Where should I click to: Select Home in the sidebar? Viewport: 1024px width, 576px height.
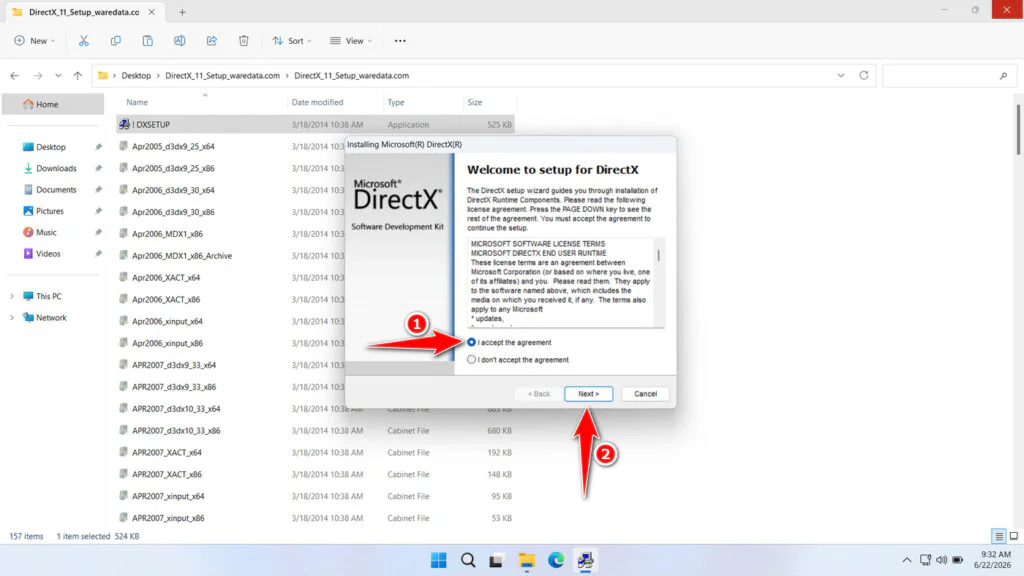pyautogui.click(x=53, y=104)
